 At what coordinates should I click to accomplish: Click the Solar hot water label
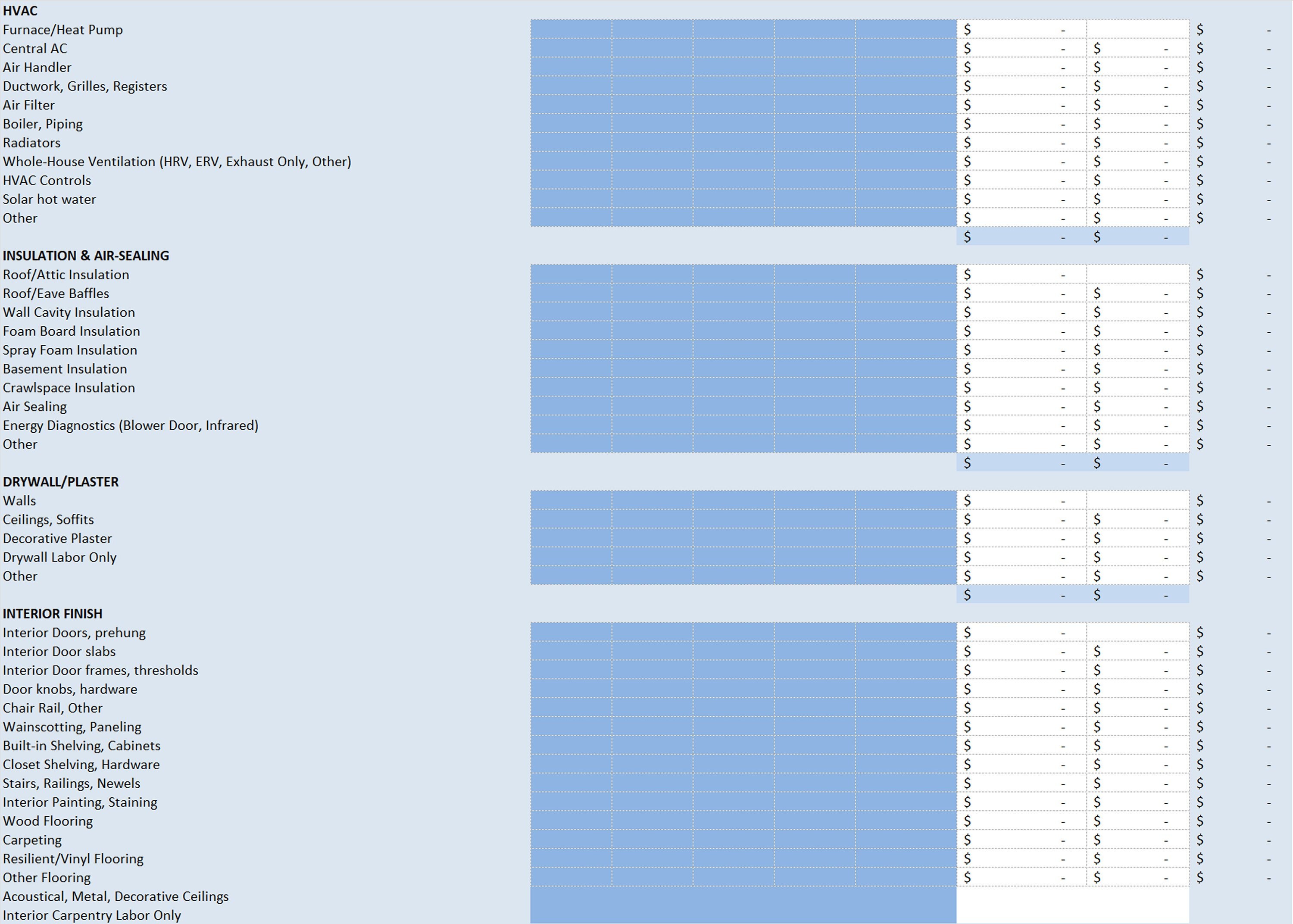click(x=49, y=199)
